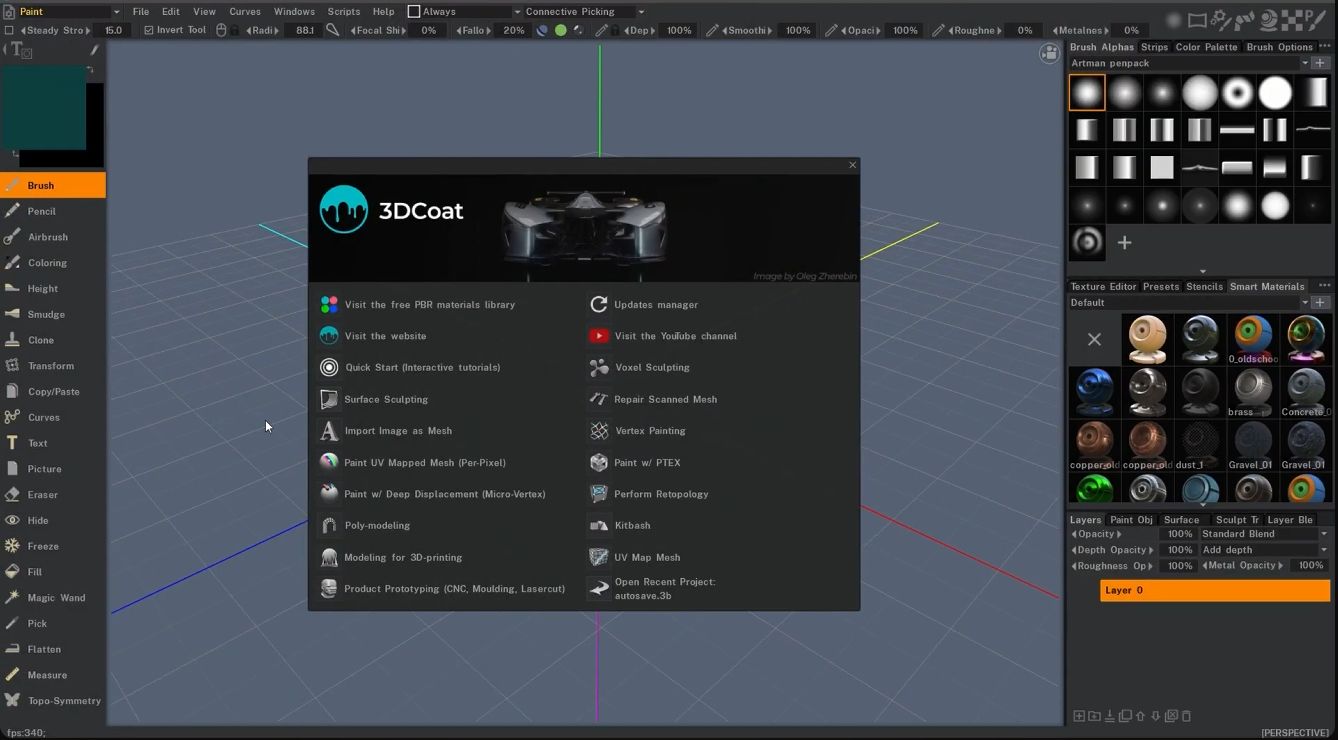
Task: Choose the Picture tool
Action: coord(52,469)
